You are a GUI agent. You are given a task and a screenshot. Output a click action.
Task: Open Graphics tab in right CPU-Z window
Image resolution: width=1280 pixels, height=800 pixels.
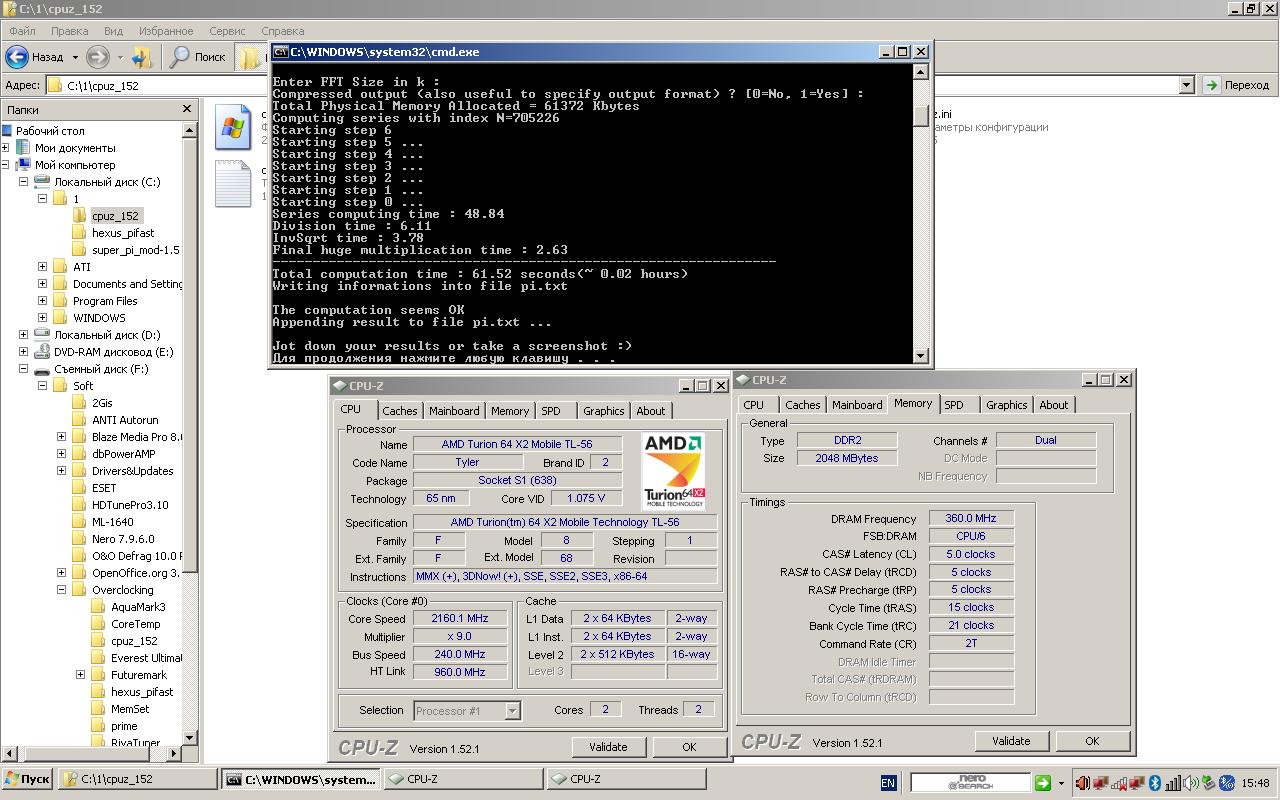tap(1006, 405)
